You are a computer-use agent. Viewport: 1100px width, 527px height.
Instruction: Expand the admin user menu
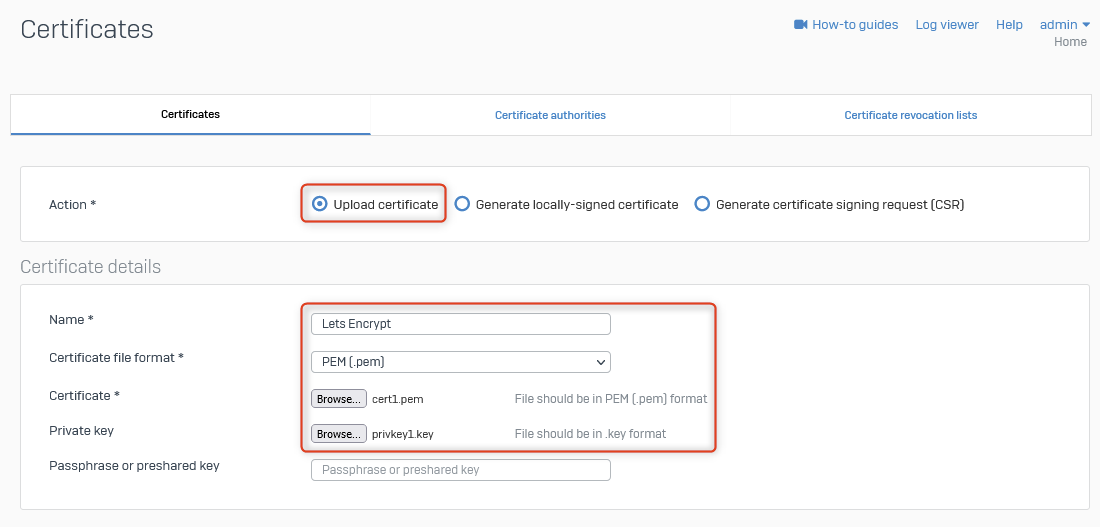click(1058, 25)
